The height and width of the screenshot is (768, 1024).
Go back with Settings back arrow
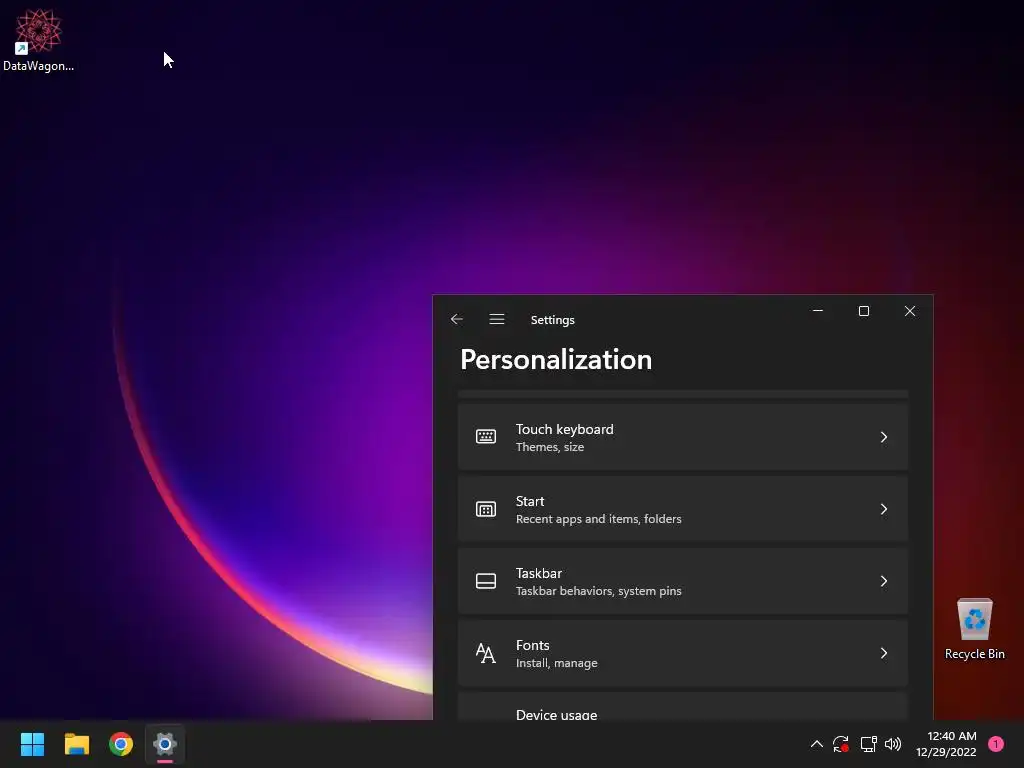point(456,319)
